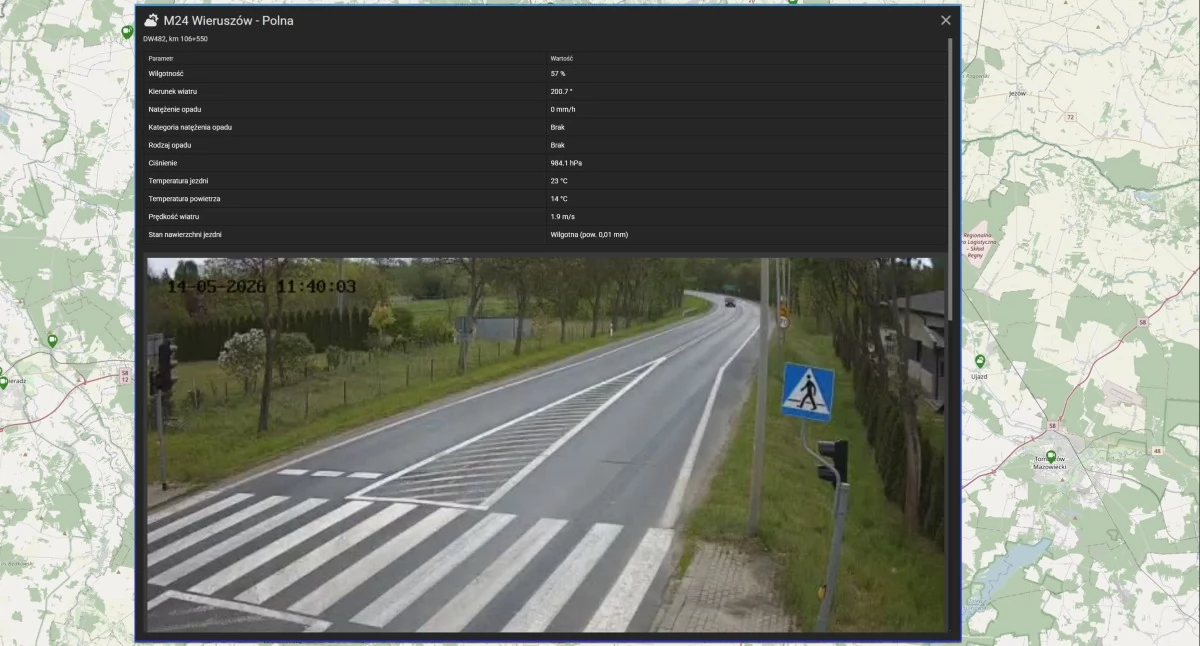Select the "Brak" value for Rodzaj opadu

tap(558, 145)
